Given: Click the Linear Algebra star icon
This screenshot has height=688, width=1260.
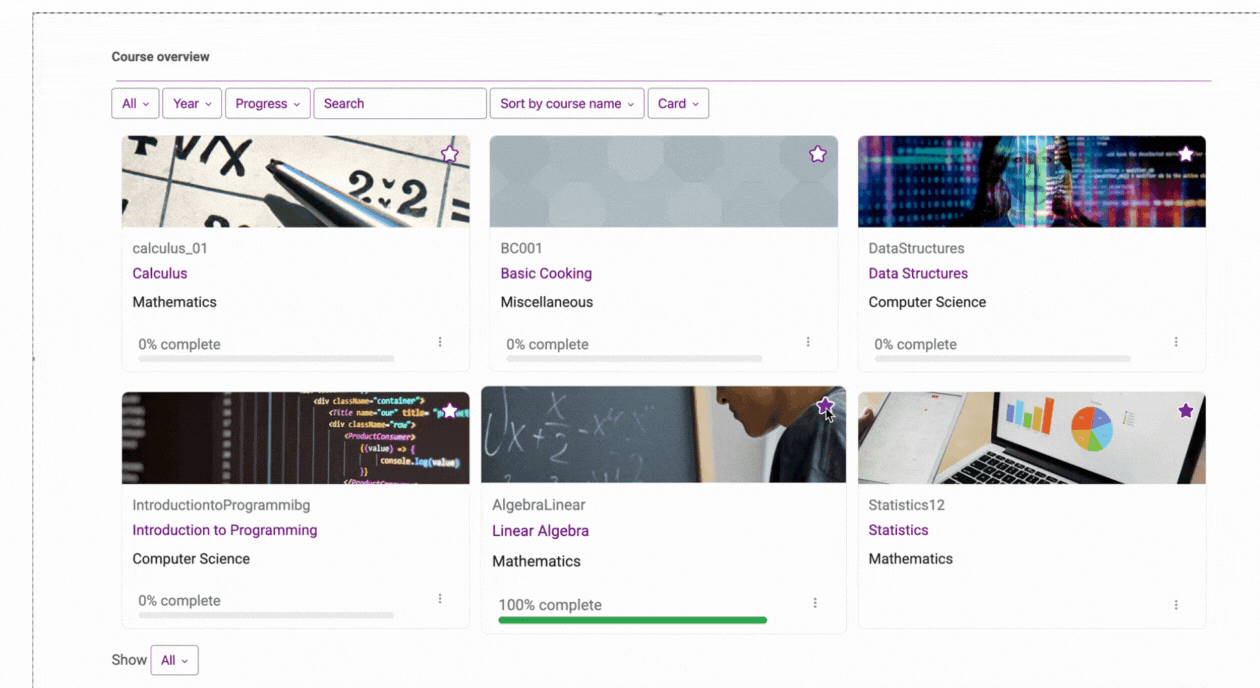Looking at the screenshot, I should (825, 405).
